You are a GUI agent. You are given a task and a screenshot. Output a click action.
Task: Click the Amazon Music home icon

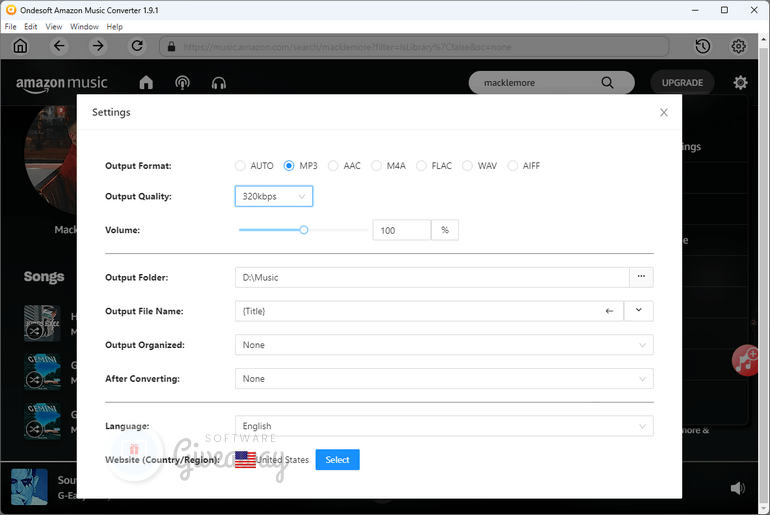(x=146, y=82)
